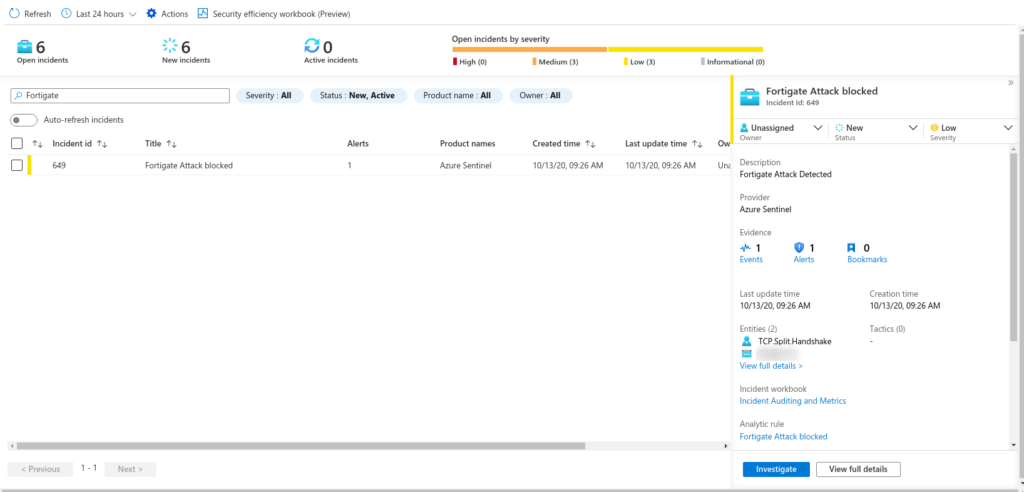This screenshot has height=492, width=1024.
Task: Open Incident Auditing and Metrics workbook link
Action: (x=793, y=401)
